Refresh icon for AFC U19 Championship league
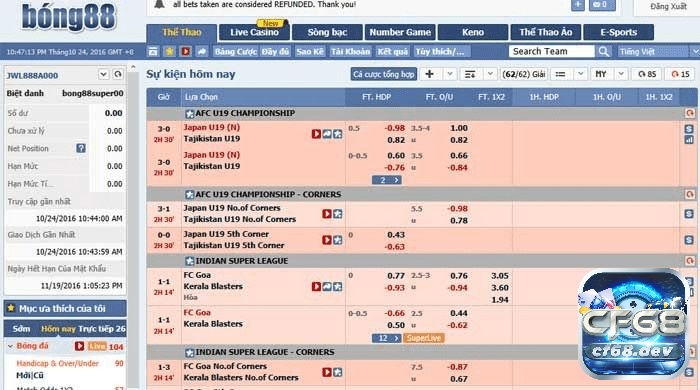 [690, 113]
